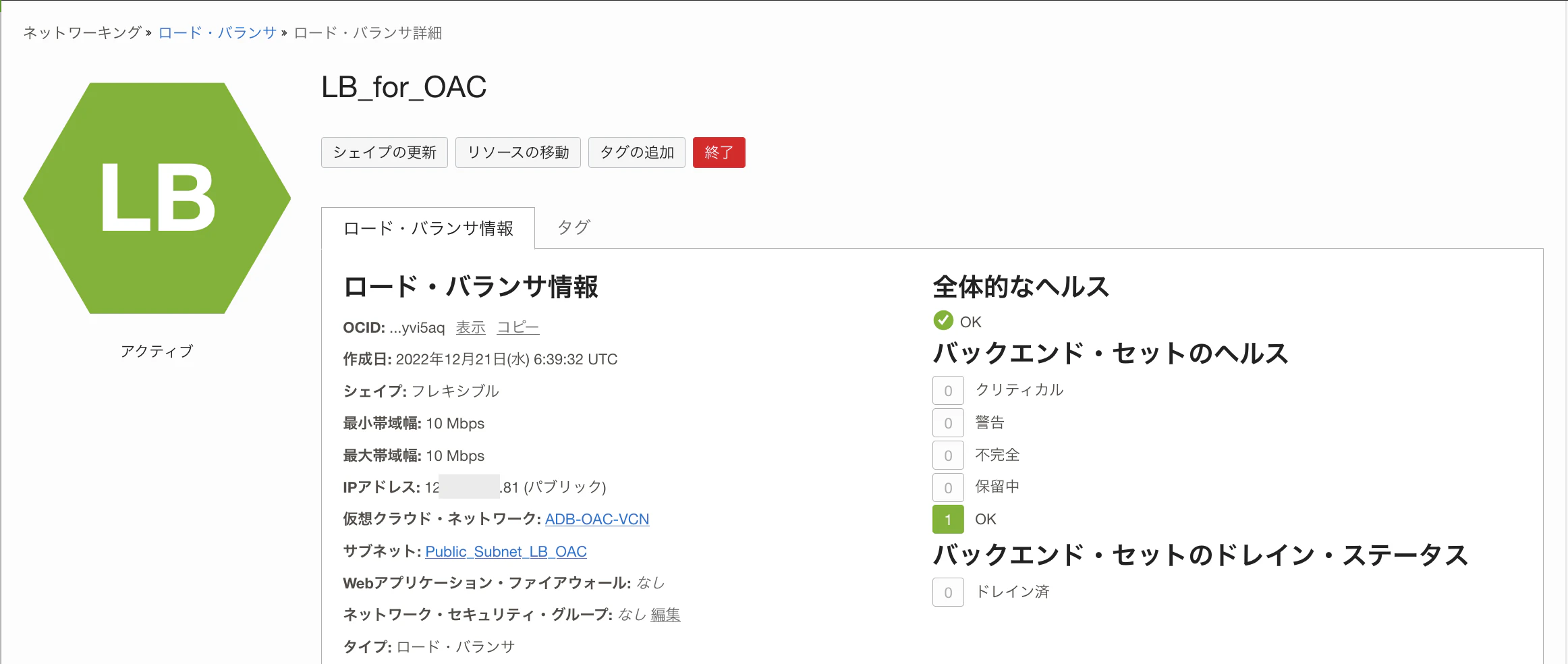Click the 最小帯域幅 10 Mbps value
Image resolution: width=1568 pixels, height=664 pixels.
[x=455, y=423]
